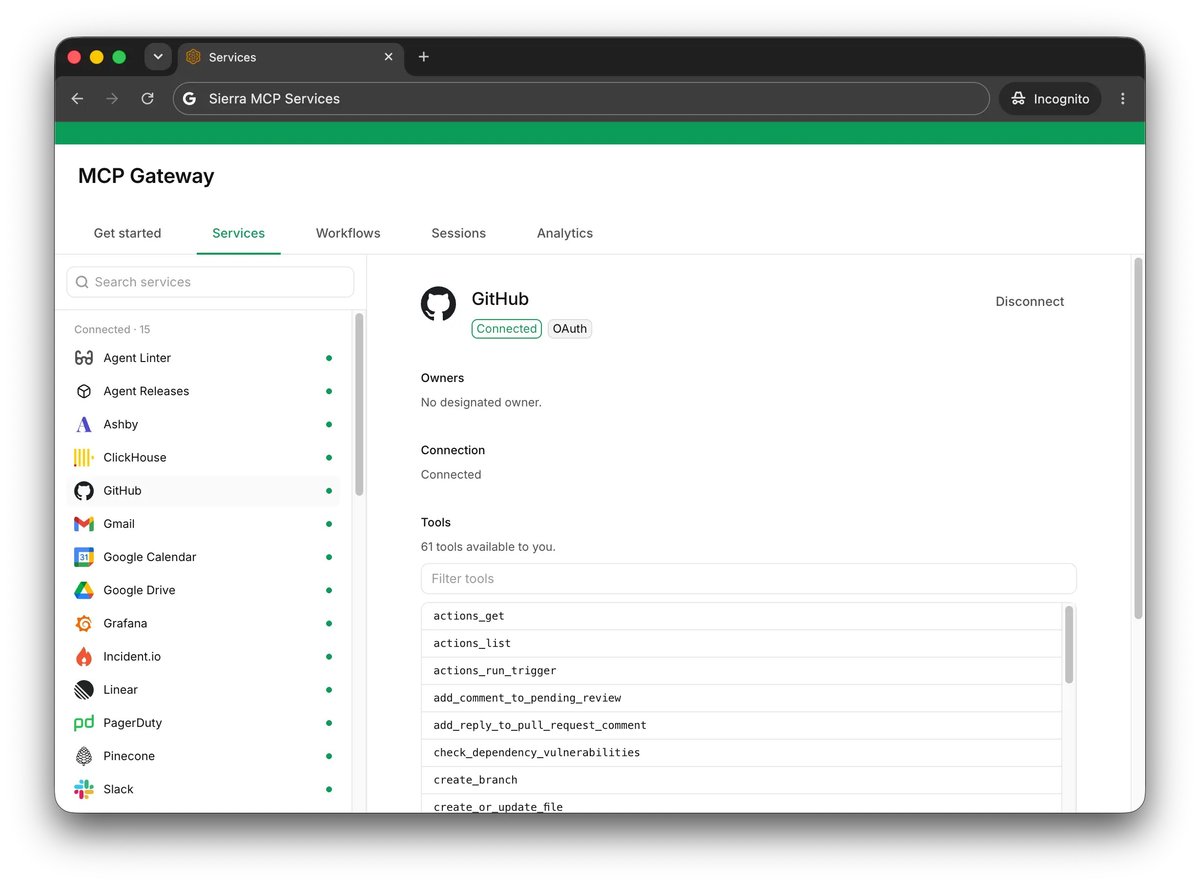Open the Agent Linter service icon
Image resolution: width=1200 pixels, height=885 pixels.
click(x=84, y=358)
